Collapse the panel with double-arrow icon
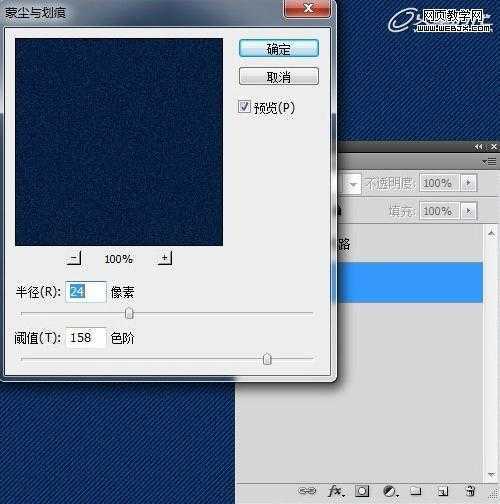This screenshot has width=500, height=504. click(x=479, y=147)
